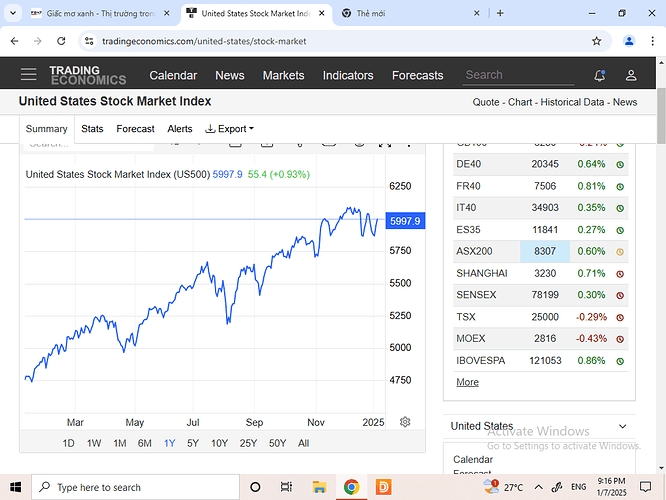Open Task View on the taskbar

[286, 487]
